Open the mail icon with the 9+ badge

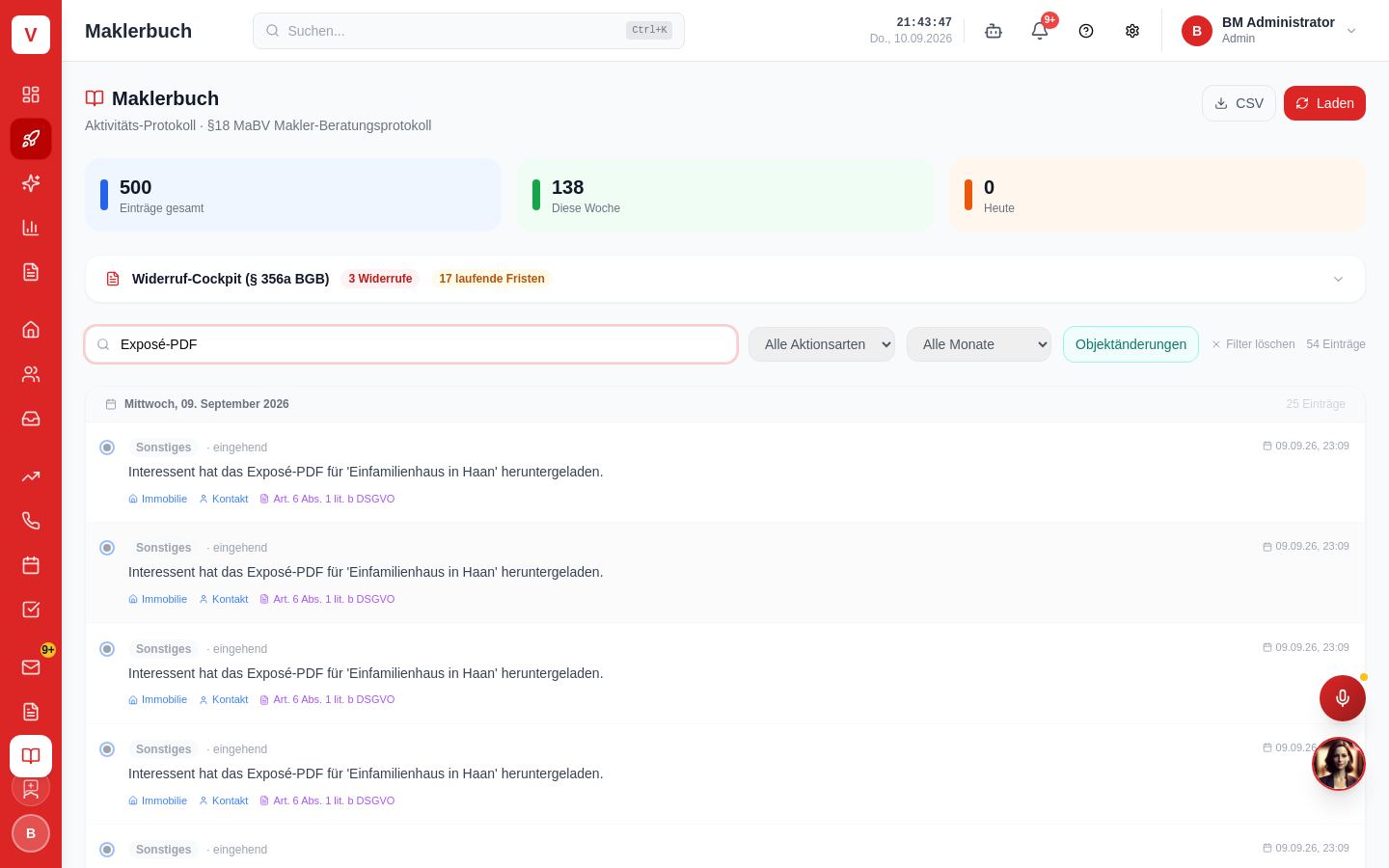coord(31,667)
